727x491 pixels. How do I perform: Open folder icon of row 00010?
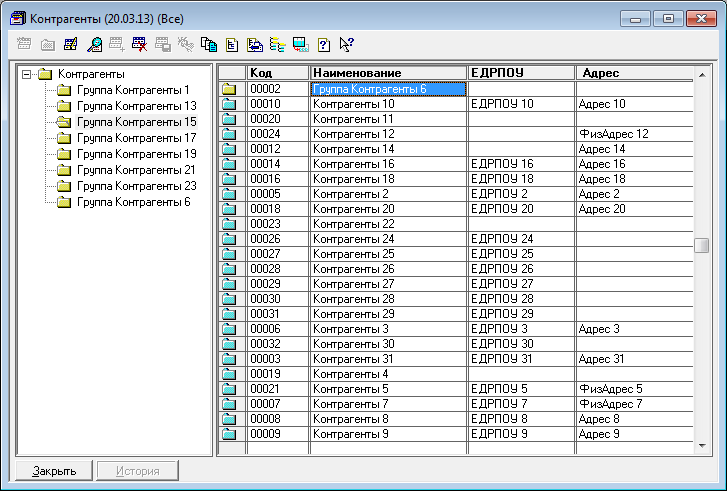click(231, 104)
